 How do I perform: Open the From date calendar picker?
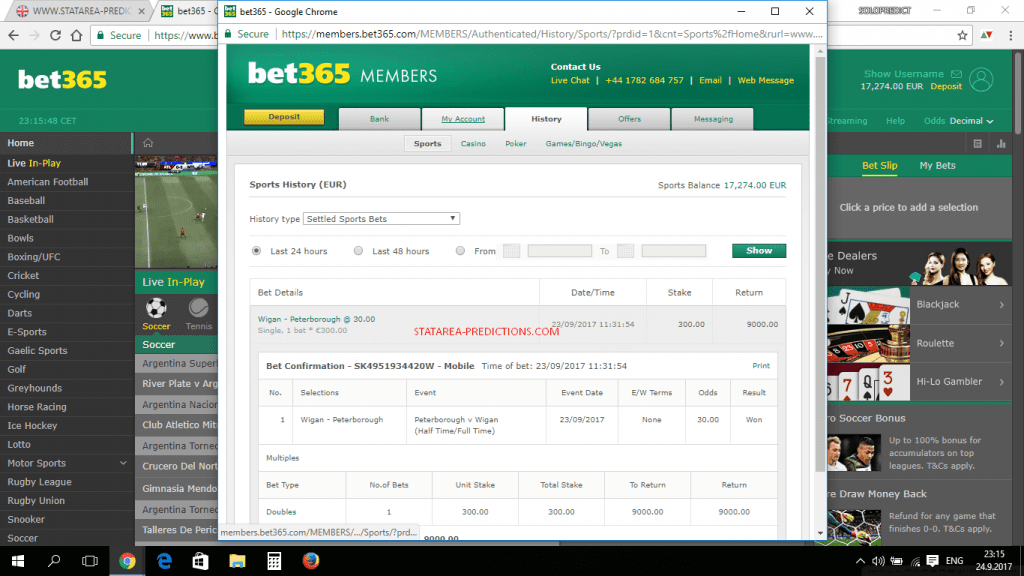pos(511,251)
